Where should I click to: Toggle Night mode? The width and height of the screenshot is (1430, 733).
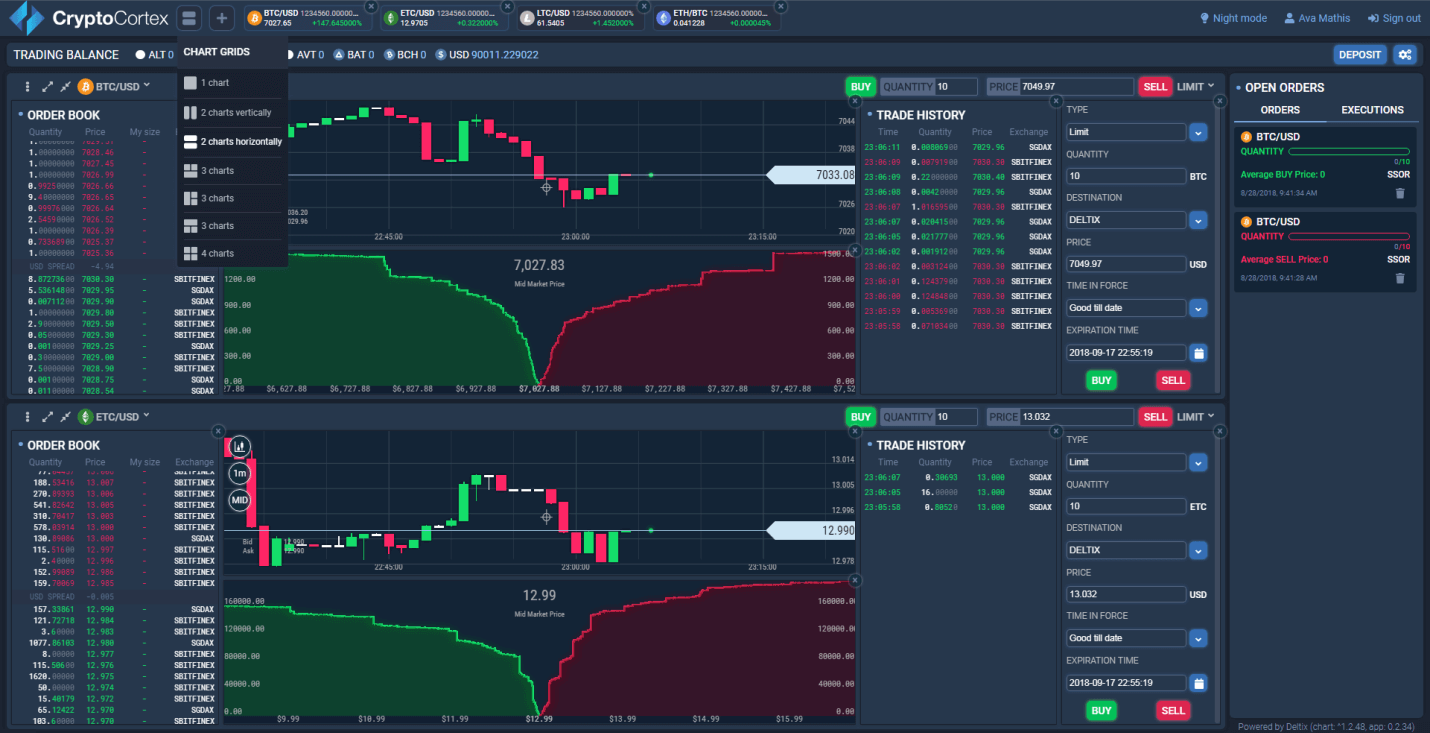(x=1233, y=18)
